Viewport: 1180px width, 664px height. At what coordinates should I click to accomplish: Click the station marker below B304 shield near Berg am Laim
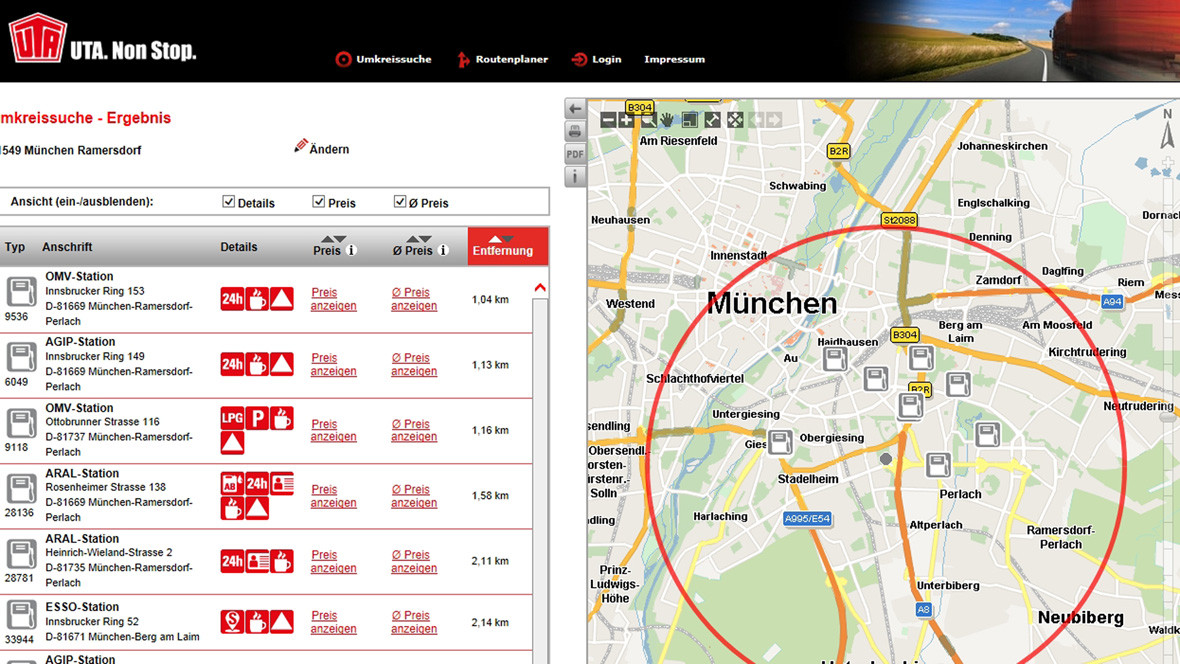(921, 358)
